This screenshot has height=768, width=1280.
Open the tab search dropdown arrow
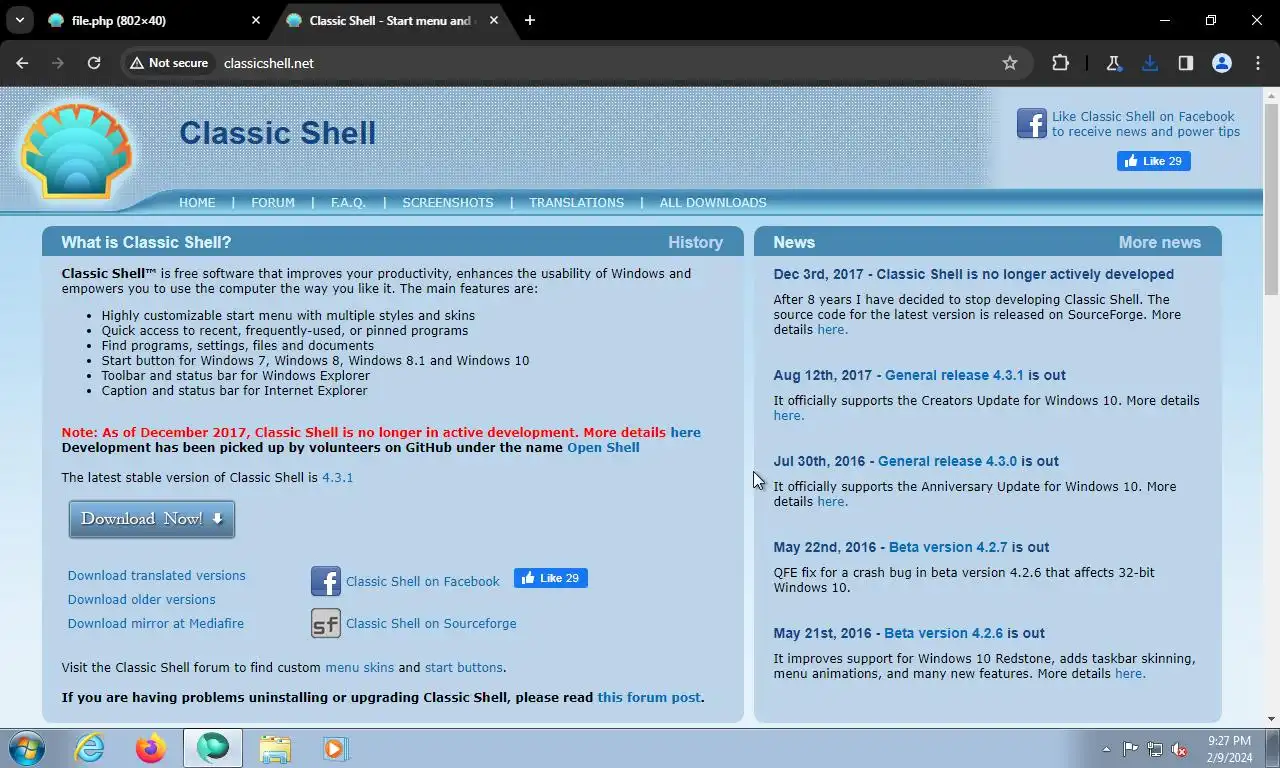(x=19, y=20)
